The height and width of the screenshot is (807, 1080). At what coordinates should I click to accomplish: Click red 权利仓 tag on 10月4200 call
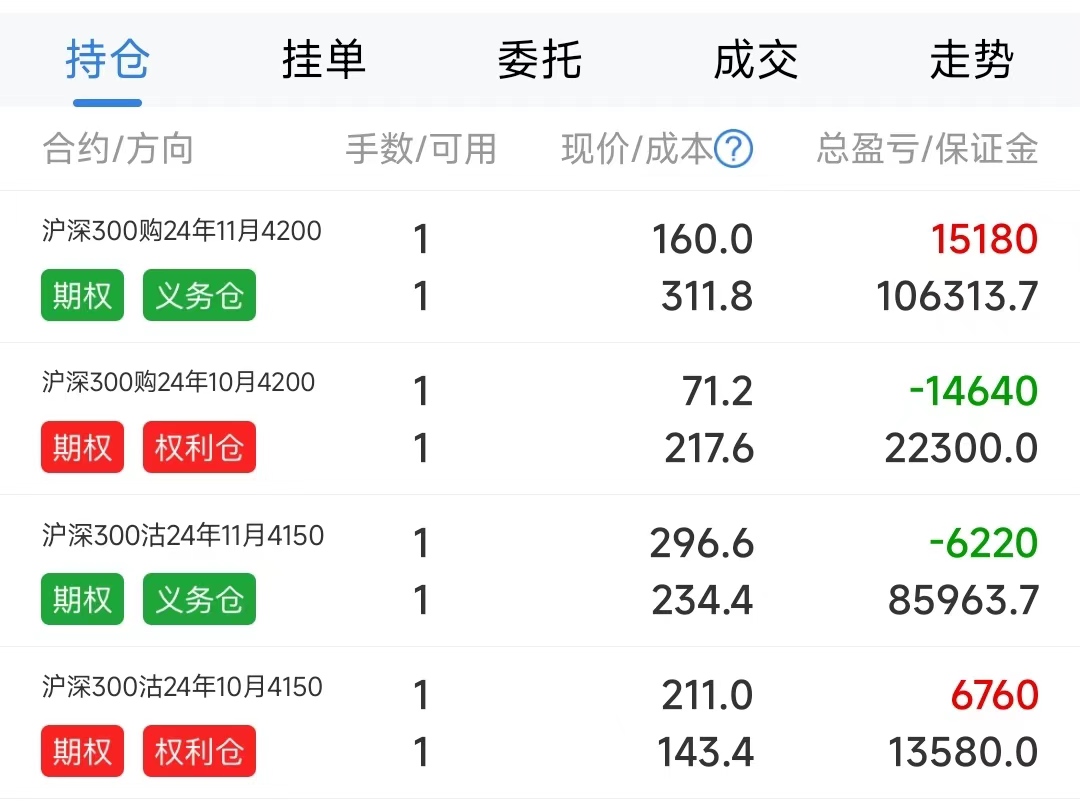pos(199,447)
